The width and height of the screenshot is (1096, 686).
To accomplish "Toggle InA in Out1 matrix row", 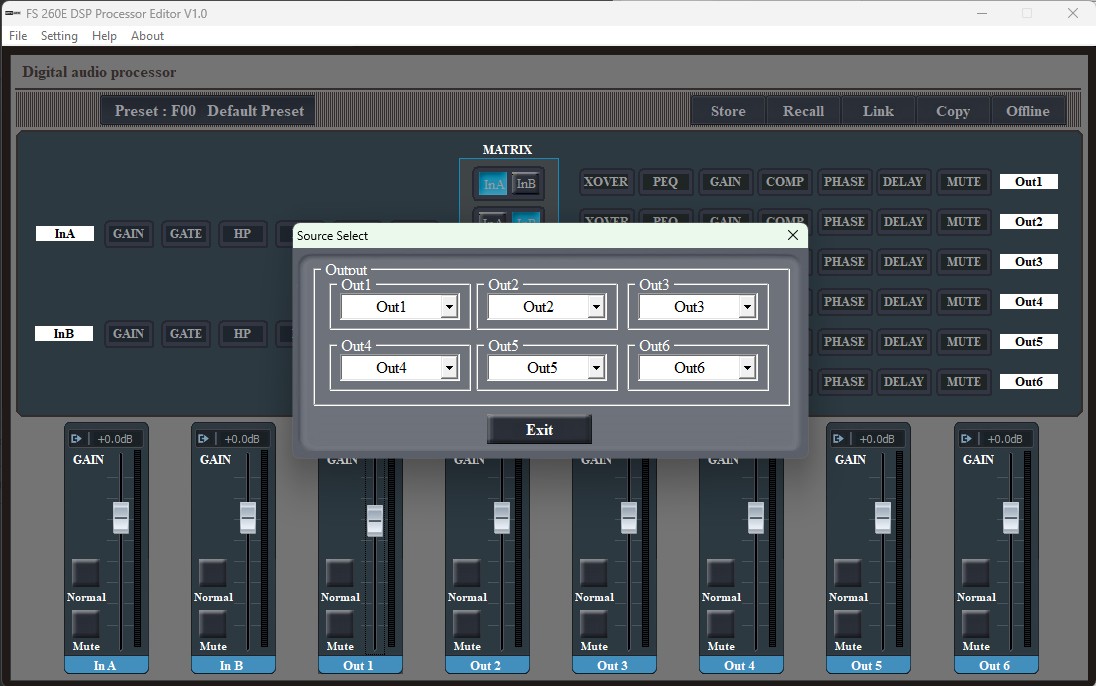I will [493, 184].
